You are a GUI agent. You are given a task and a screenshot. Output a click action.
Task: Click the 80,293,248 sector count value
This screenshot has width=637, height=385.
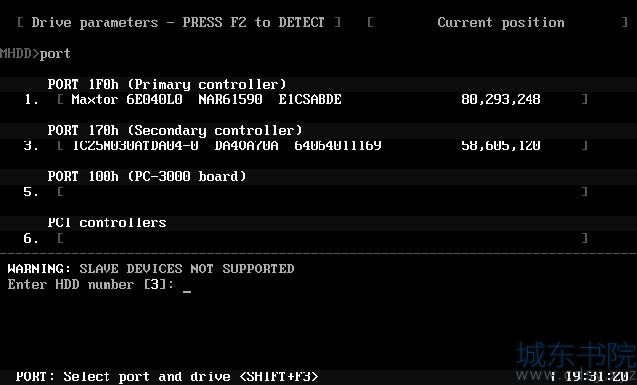coord(500,99)
